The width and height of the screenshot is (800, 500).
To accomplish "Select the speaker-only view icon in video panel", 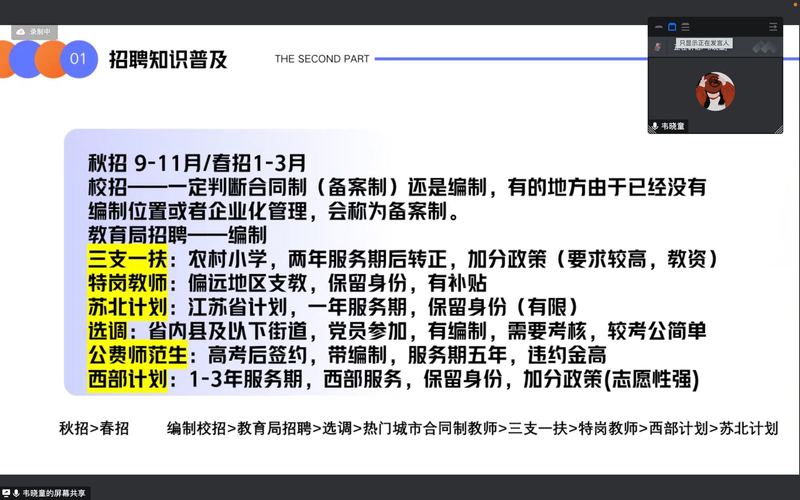I will (x=672, y=27).
